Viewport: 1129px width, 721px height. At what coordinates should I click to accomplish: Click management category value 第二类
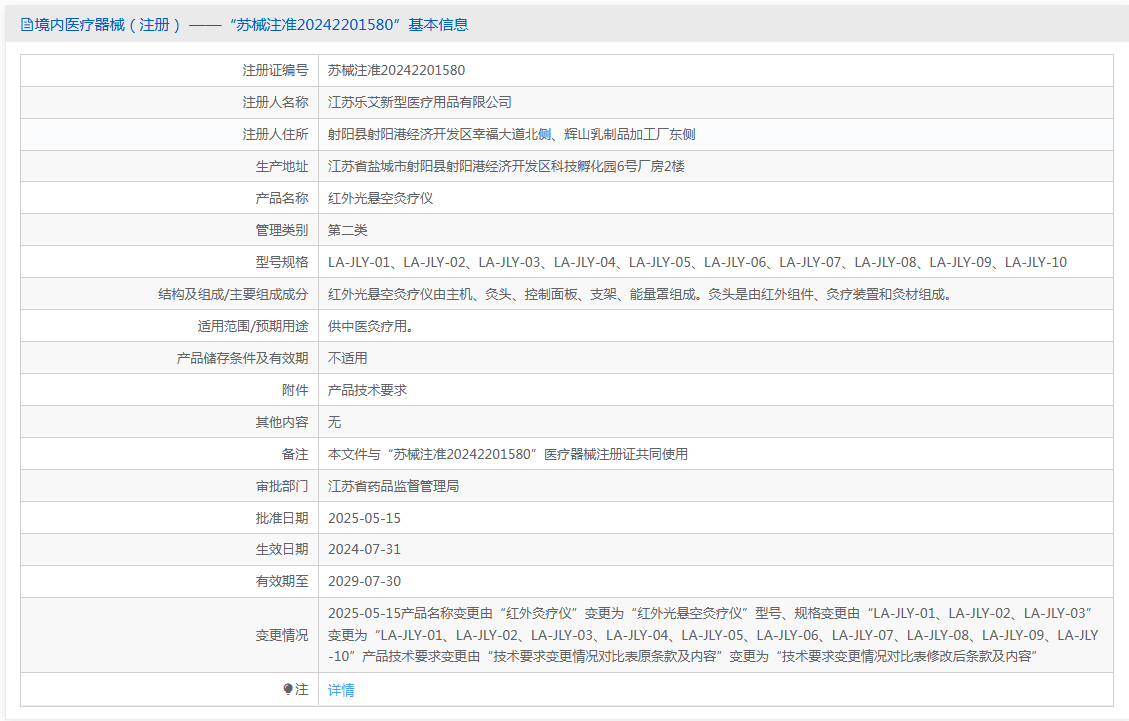[x=348, y=230]
